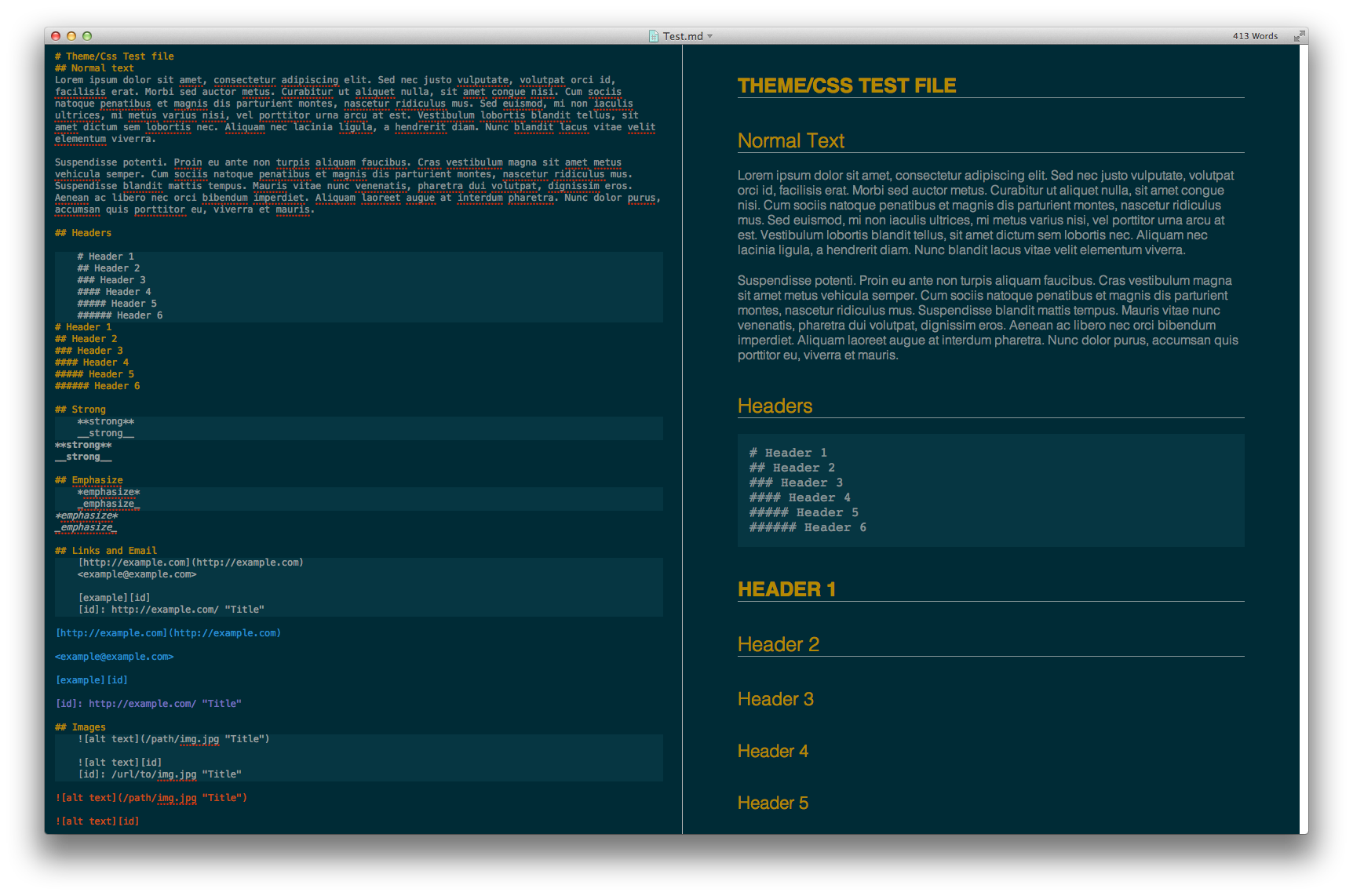Click the green zoom window button
The image size is (1353, 896).
(87, 36)
